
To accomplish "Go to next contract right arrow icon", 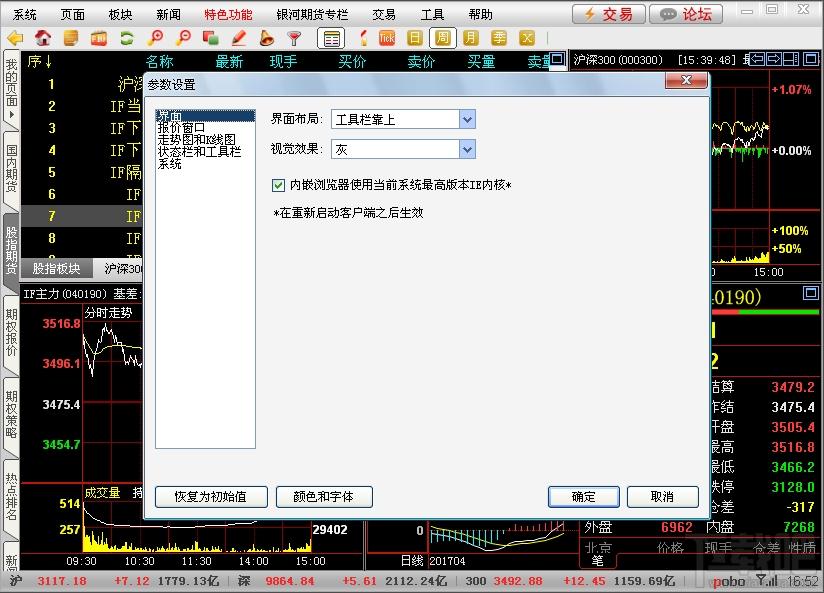I will point(774,59).
